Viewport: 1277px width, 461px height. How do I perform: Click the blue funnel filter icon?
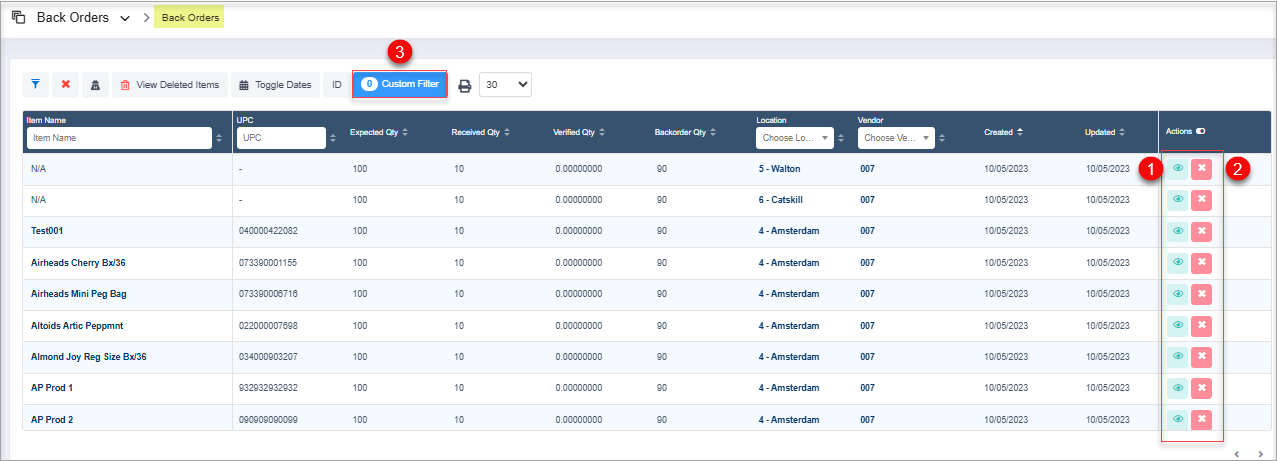[35, 85]
